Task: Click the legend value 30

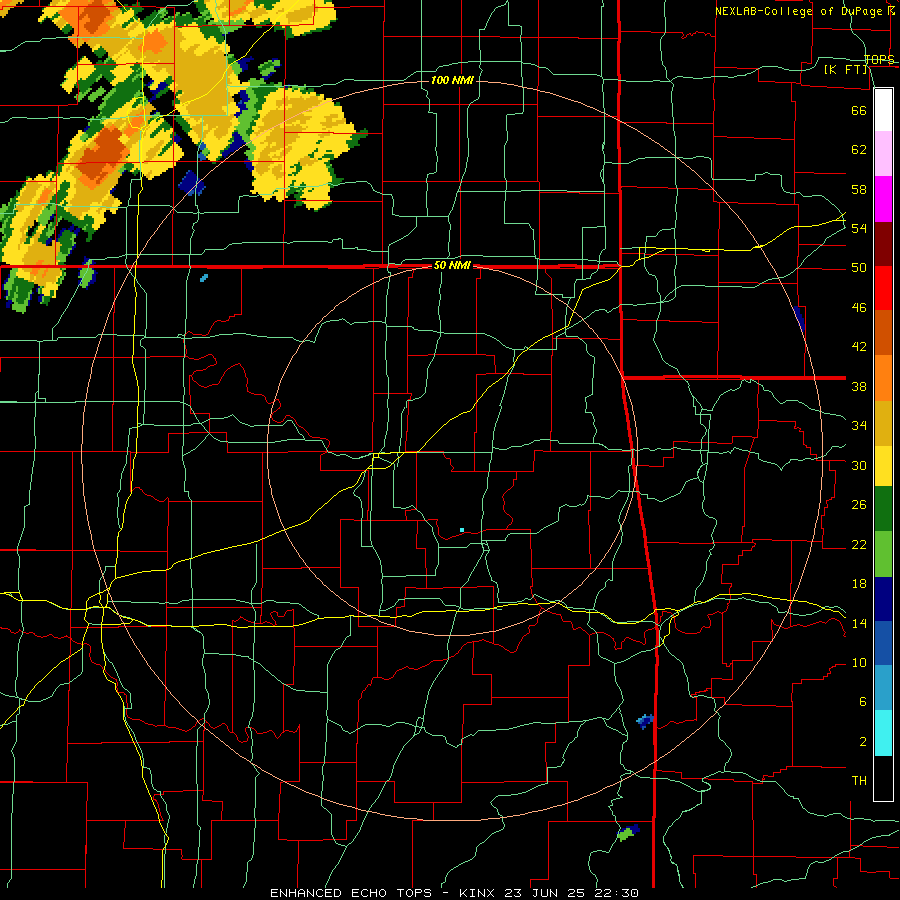Action: [859, 465]
